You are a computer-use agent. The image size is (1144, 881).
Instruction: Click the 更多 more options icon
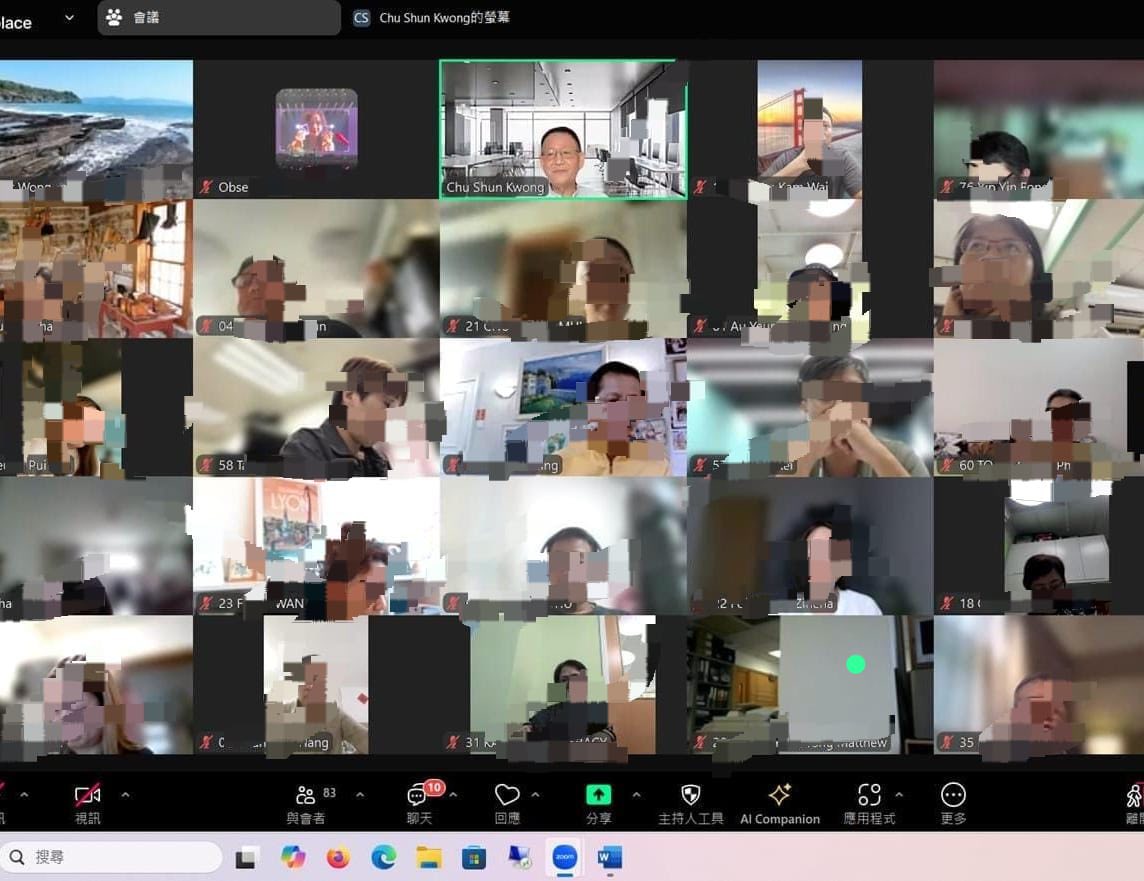(x=953, y=795)
